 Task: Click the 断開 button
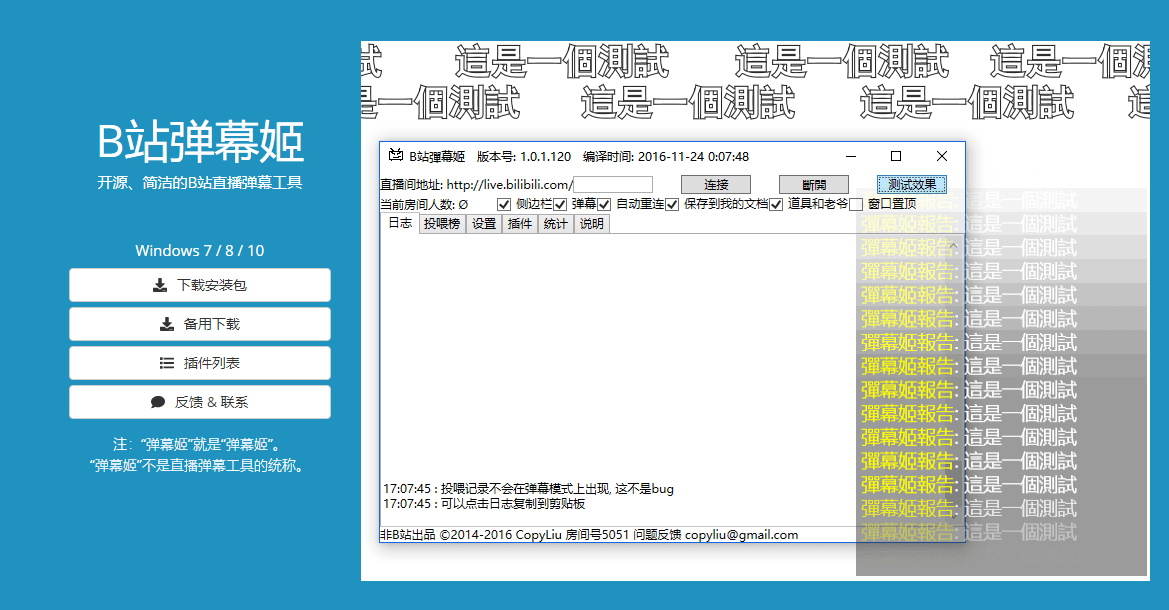coord(814,185)
